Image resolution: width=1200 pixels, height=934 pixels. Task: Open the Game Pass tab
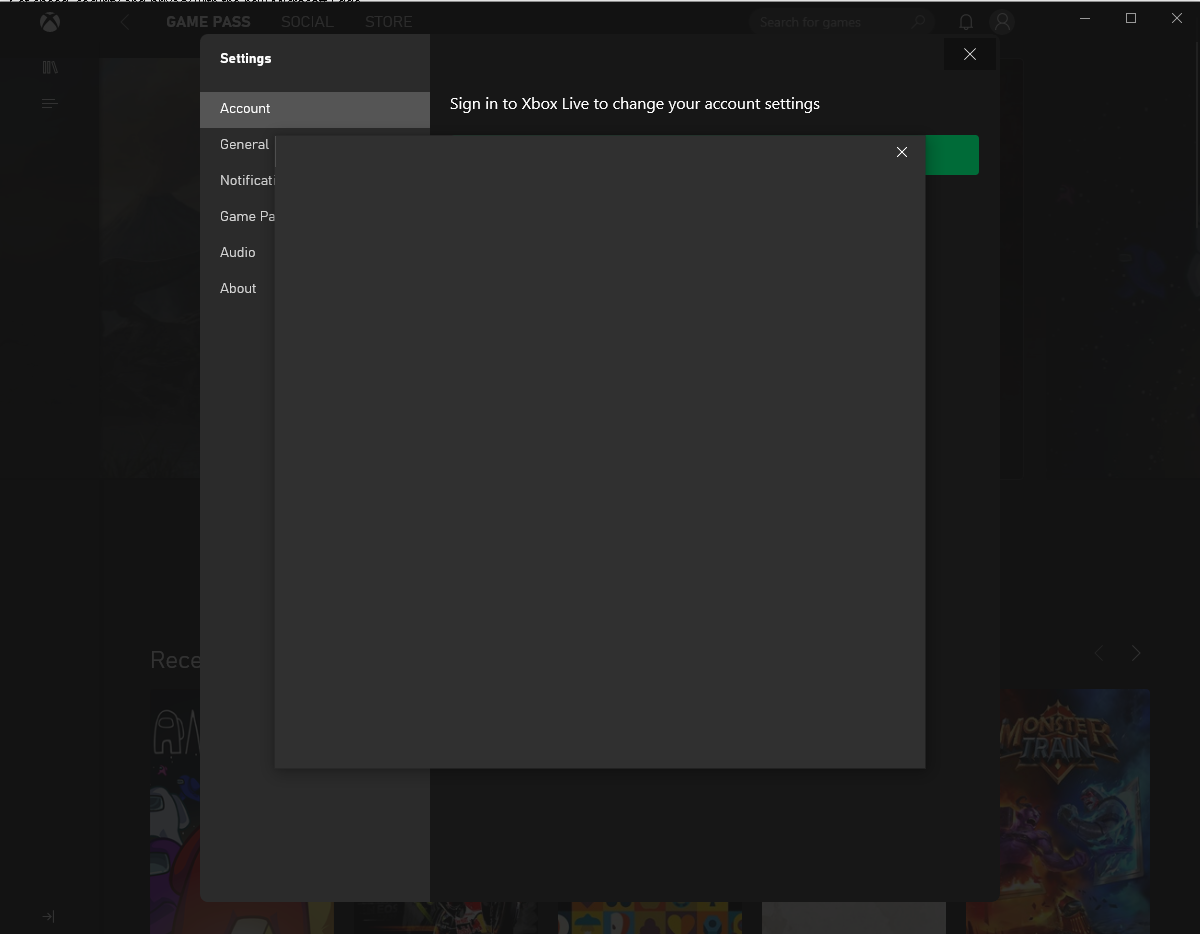click(208, 21)
